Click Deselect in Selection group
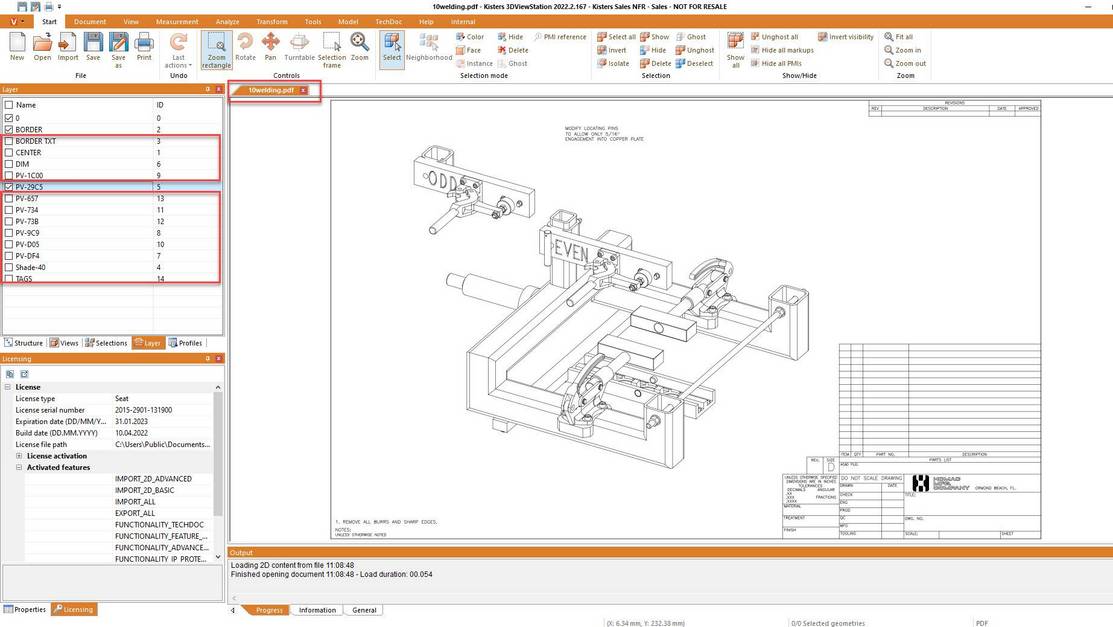The height and width of the screenshot is (627, 1113). click(x=694, y=63)
